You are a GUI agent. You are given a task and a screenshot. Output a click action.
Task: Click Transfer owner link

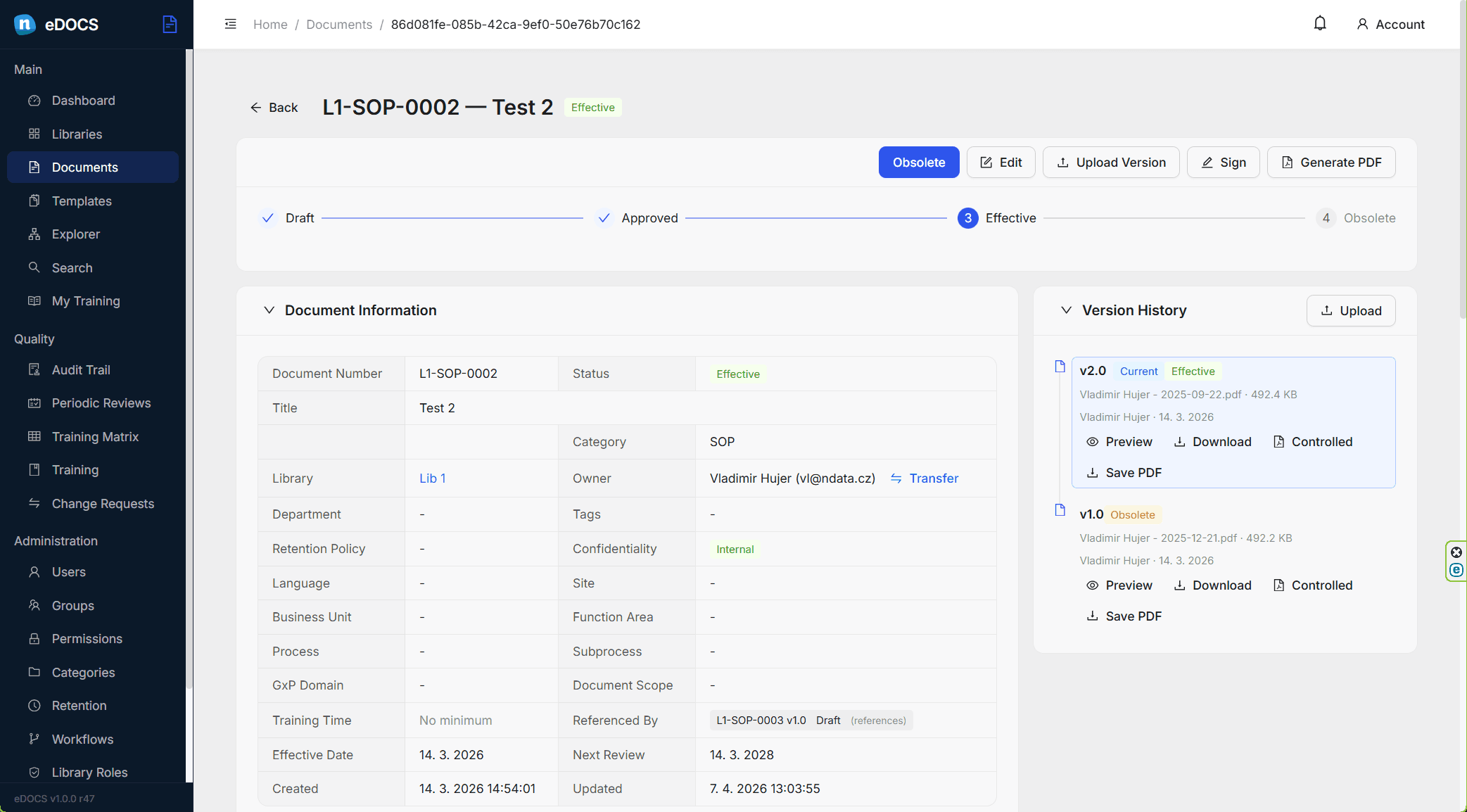tap(925, 478)
